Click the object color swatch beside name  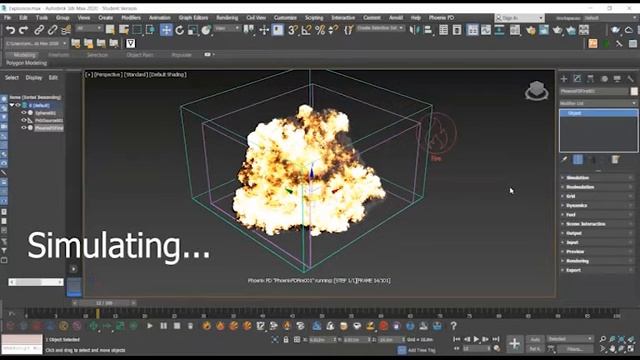(634, 91)
